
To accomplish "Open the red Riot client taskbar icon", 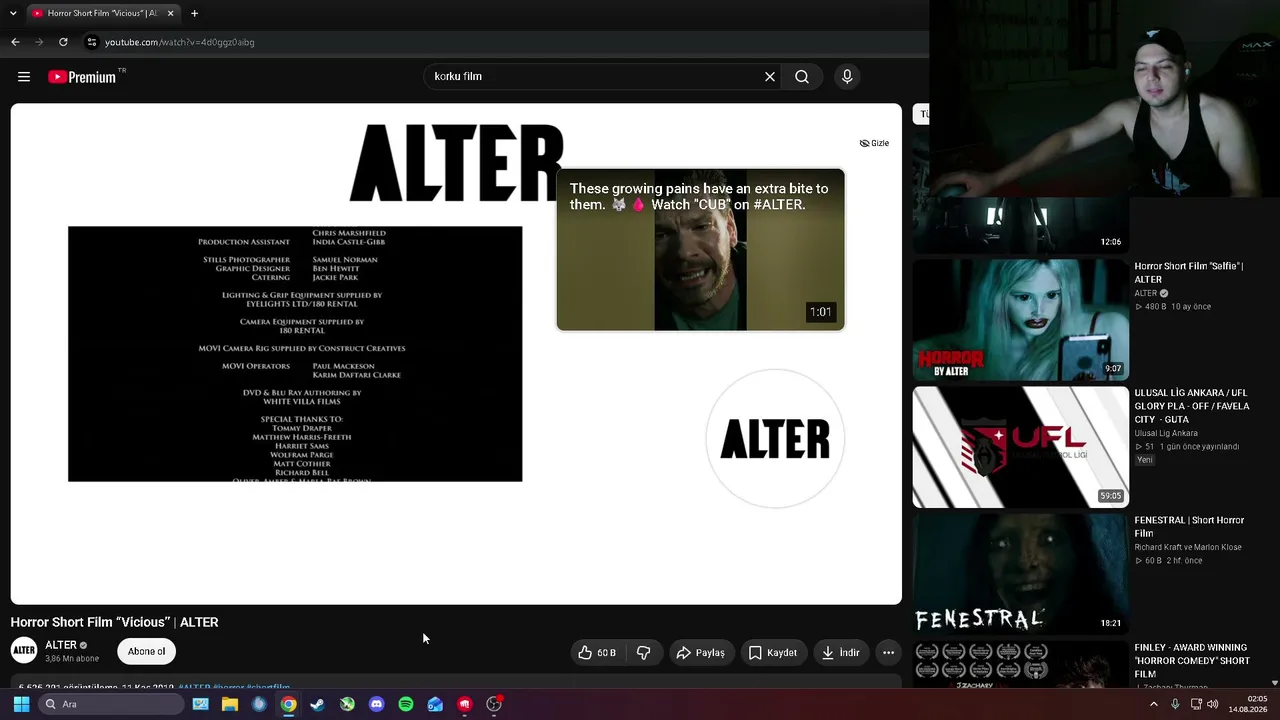I will [x=464, y=704].
